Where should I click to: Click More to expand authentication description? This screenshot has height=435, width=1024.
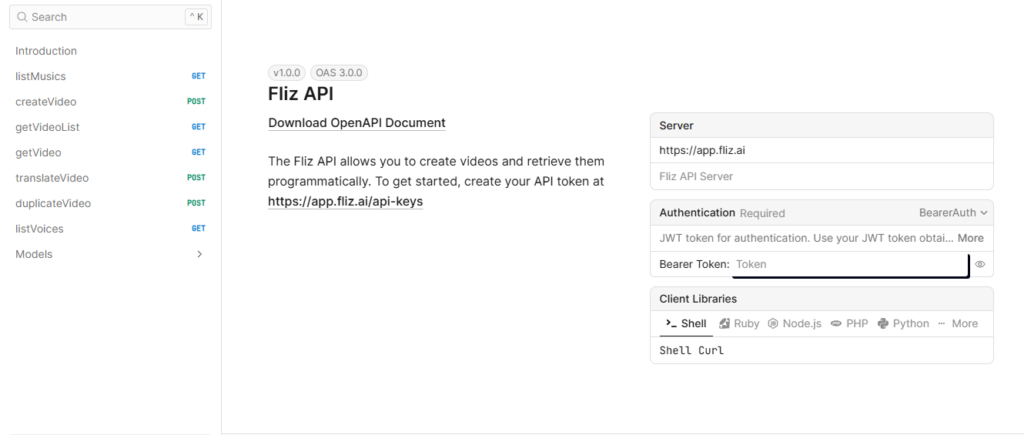[970, 238]
